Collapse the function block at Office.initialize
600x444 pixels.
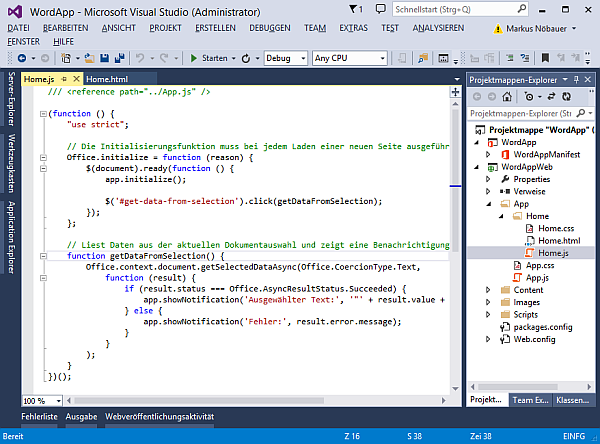pos(42,158)
